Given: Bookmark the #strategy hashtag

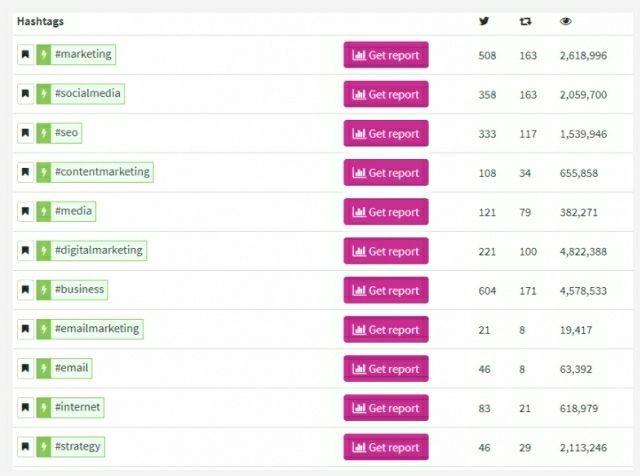Looking at the screenshot, I should tap(25, 446).
